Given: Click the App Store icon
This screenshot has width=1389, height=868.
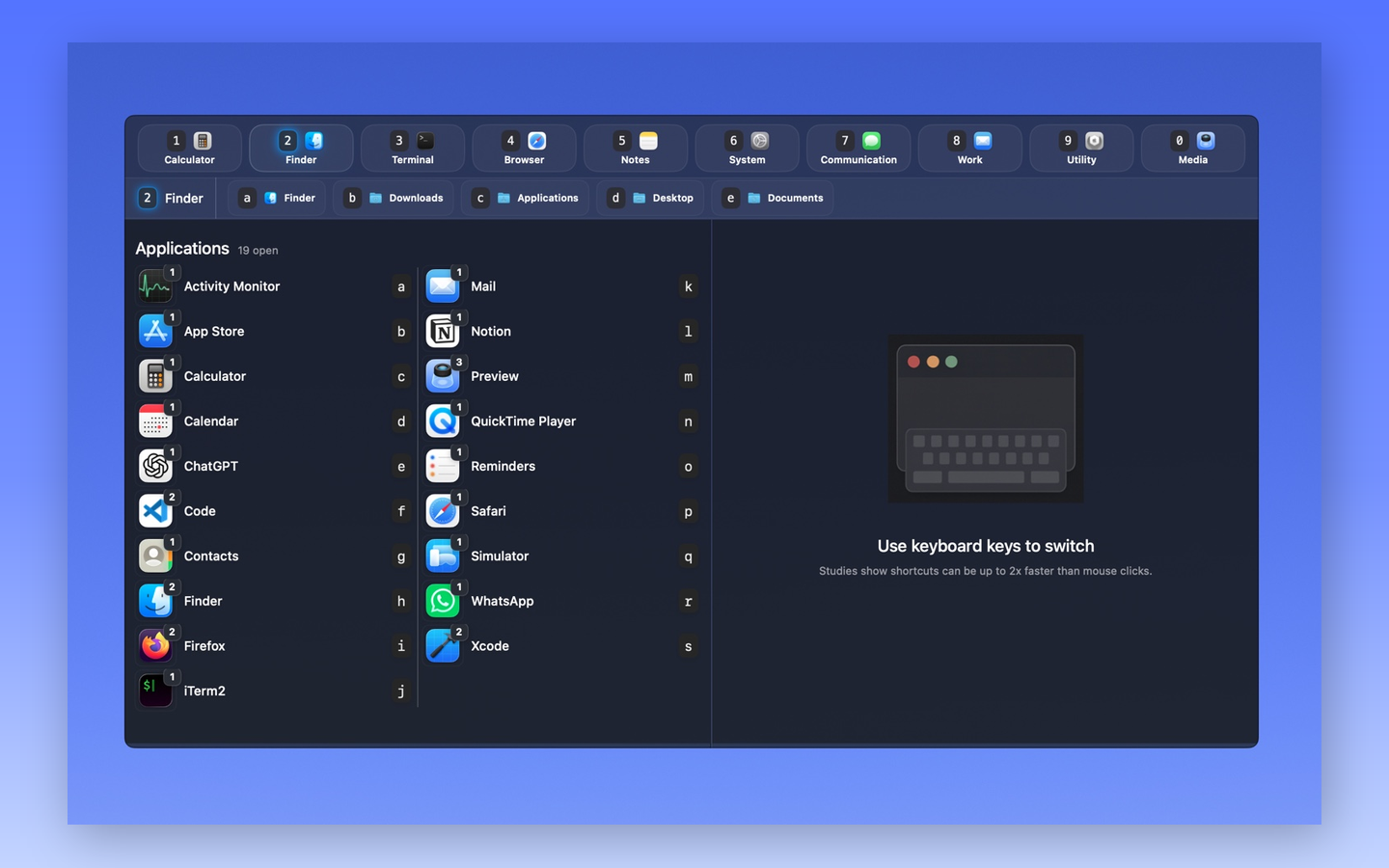Looking at the screenshot, I should pyautogui.click(x=155, y=331).
